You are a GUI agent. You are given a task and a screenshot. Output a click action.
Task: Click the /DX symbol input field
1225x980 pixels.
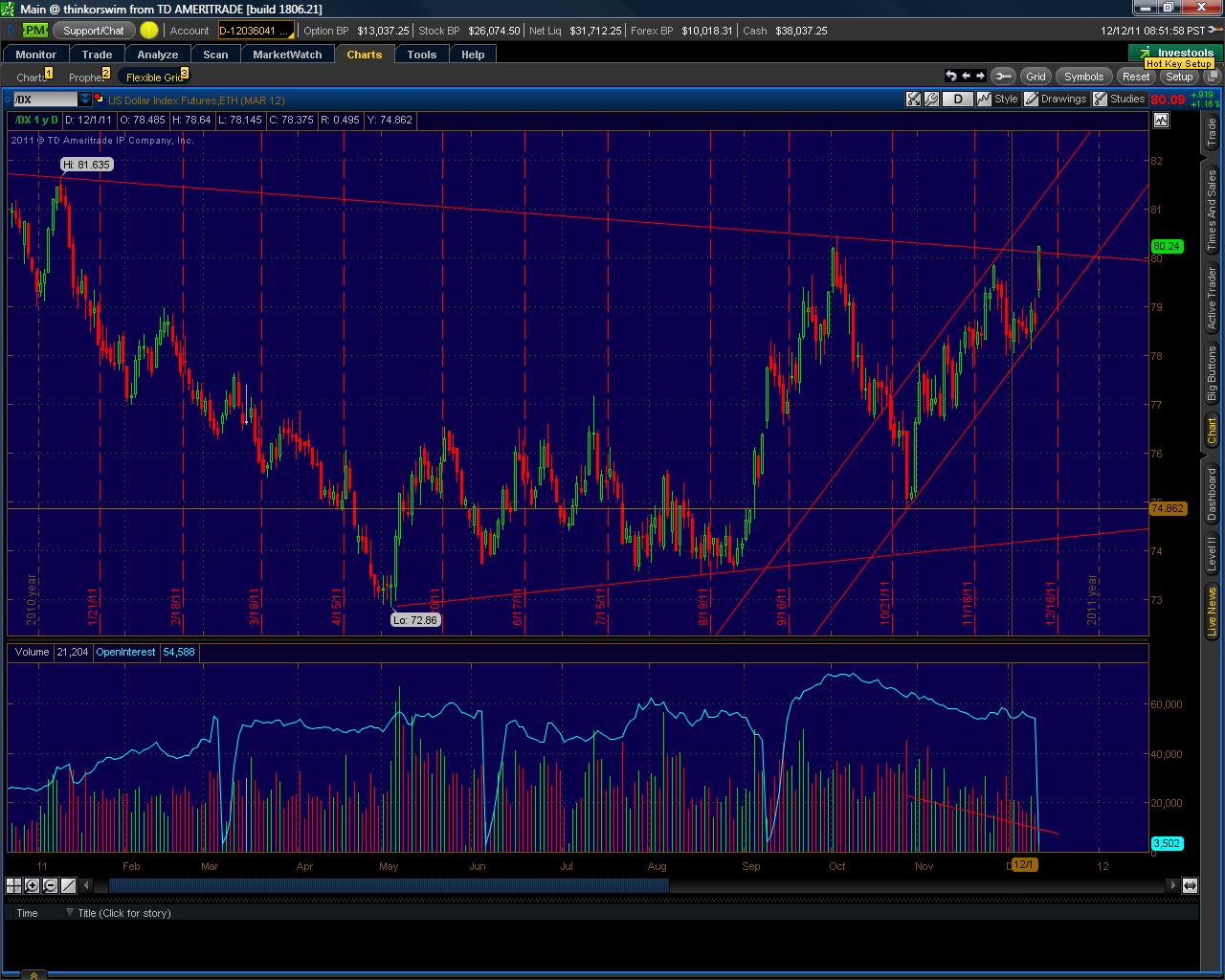[45, 100]
